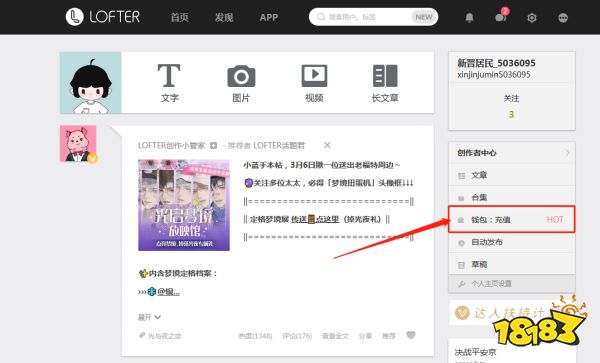This screenshot has width=600, height=363.
Task: Open the 首页 home menu item
Action: point(179,17)
